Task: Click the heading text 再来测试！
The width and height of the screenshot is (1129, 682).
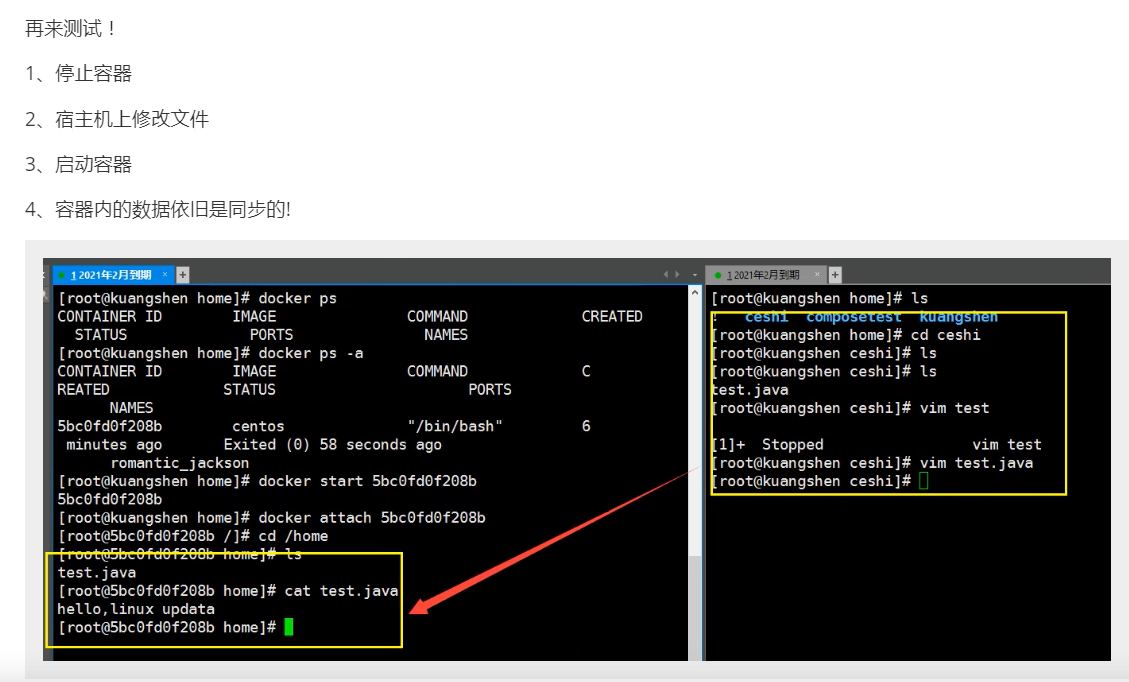Action: click(71, 28)
